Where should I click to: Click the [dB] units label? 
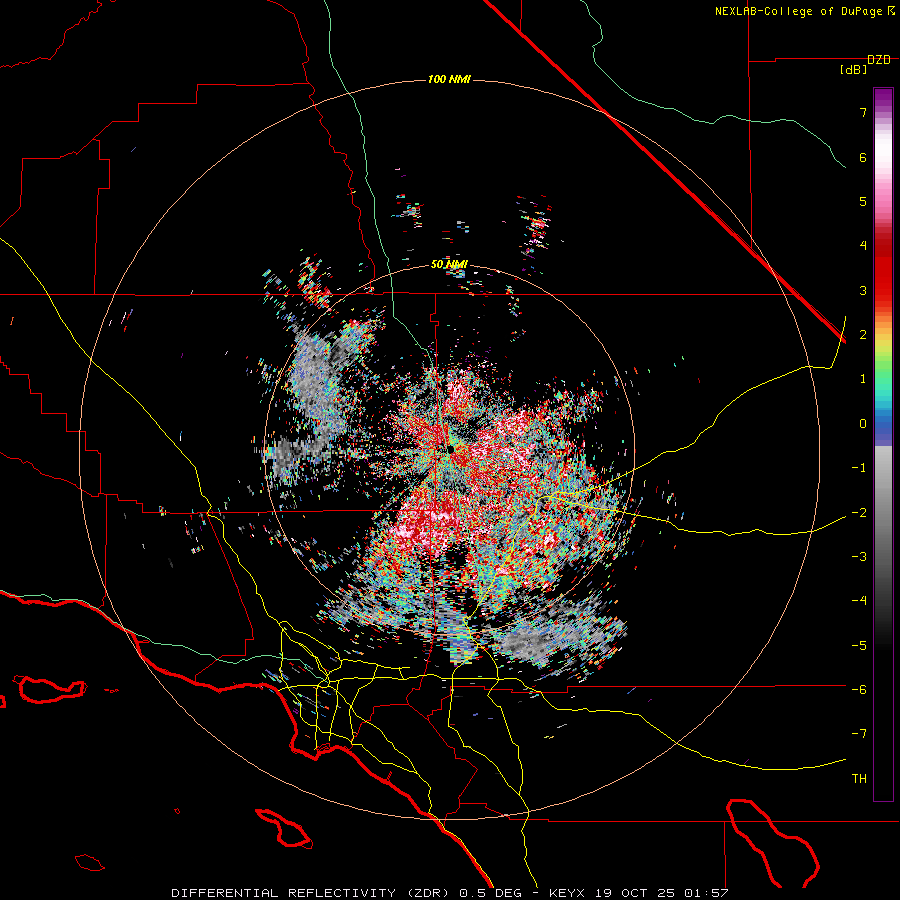[x=854, y=70]
